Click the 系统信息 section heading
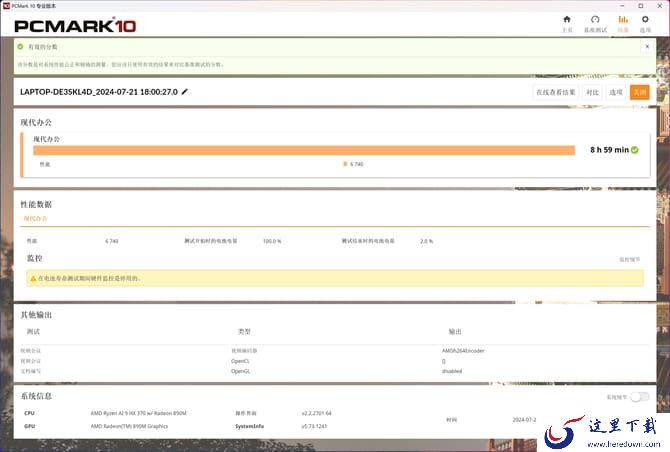The image size is (670, 452). pos(36,396)
